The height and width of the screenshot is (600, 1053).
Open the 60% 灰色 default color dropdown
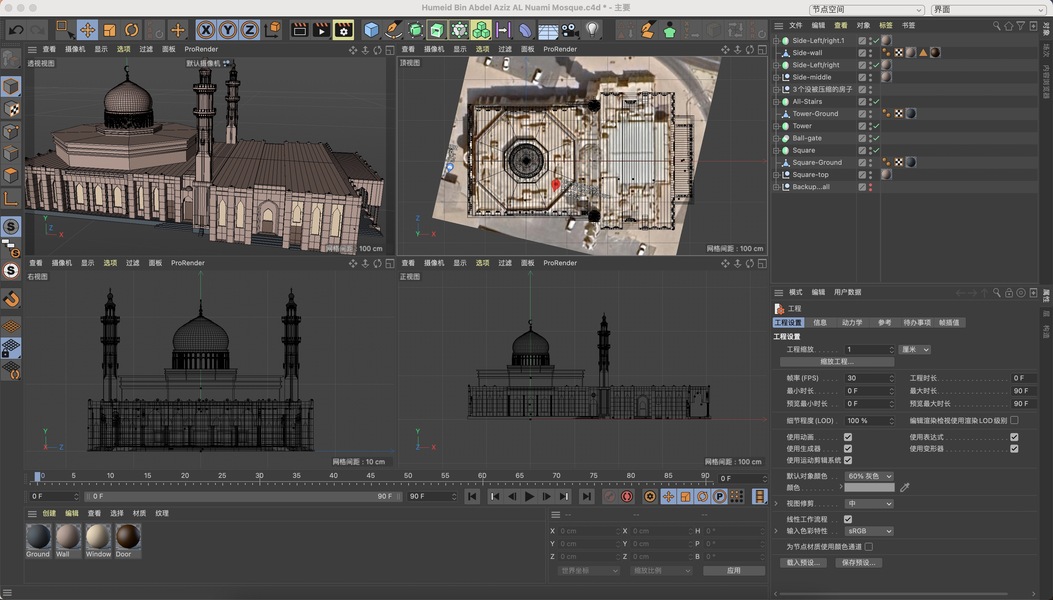coord(868,476)
